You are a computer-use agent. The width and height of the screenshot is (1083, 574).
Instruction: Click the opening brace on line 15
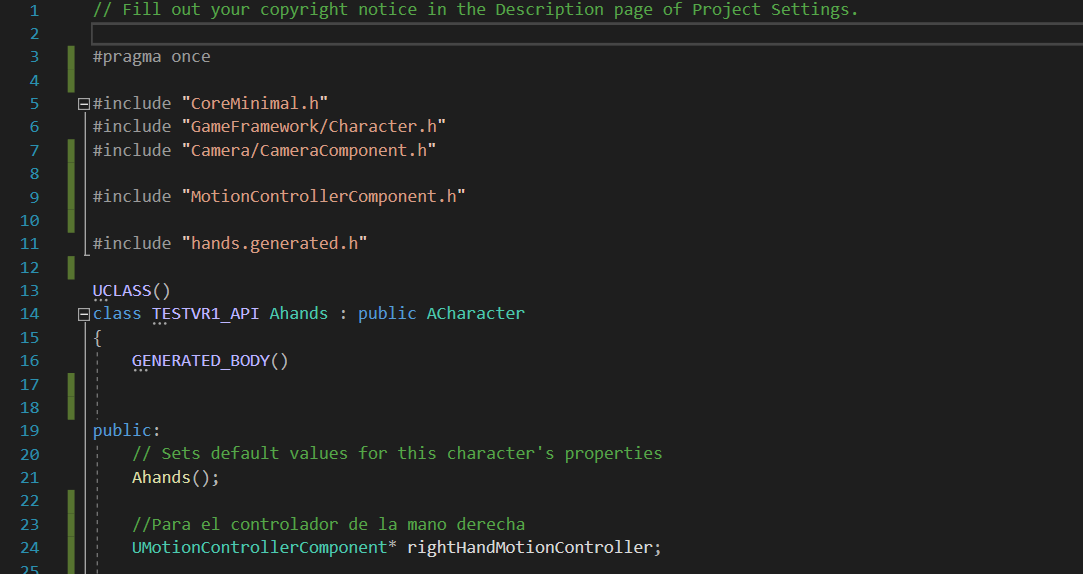coord(97,337)
